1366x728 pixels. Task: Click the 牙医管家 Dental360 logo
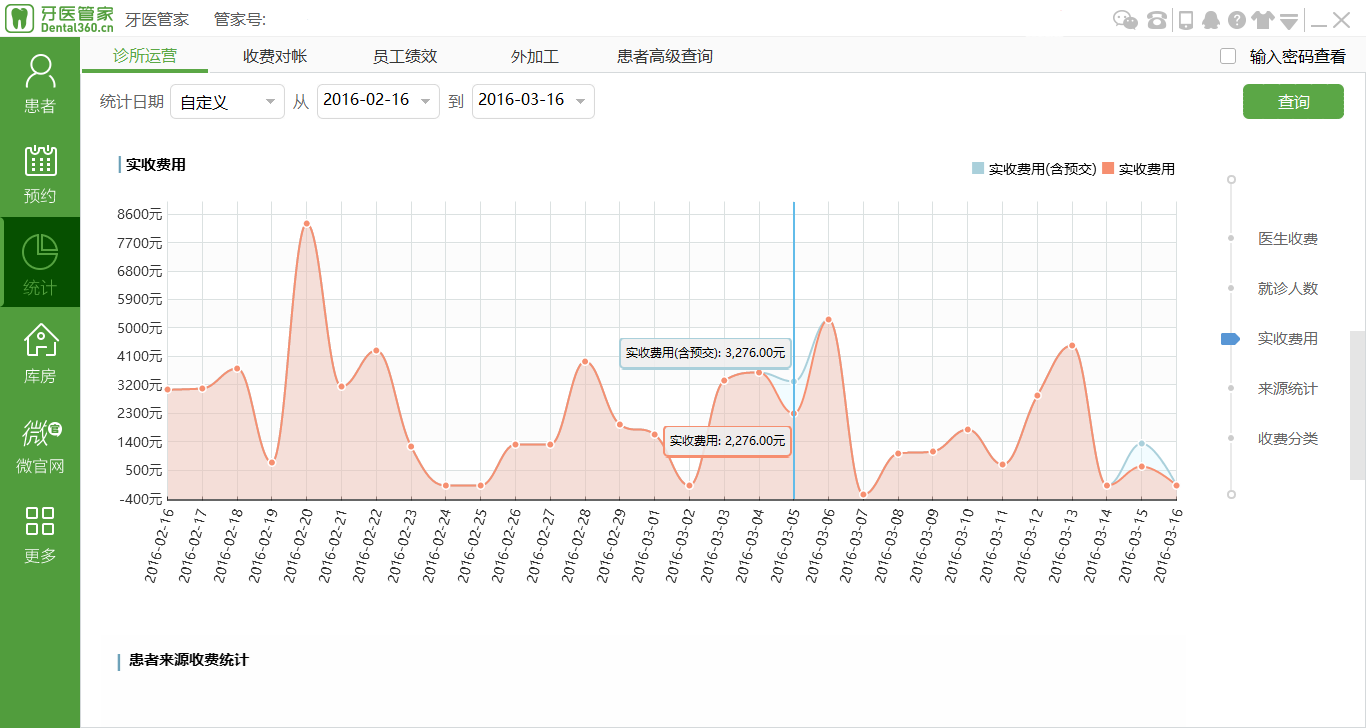point(59,19)
